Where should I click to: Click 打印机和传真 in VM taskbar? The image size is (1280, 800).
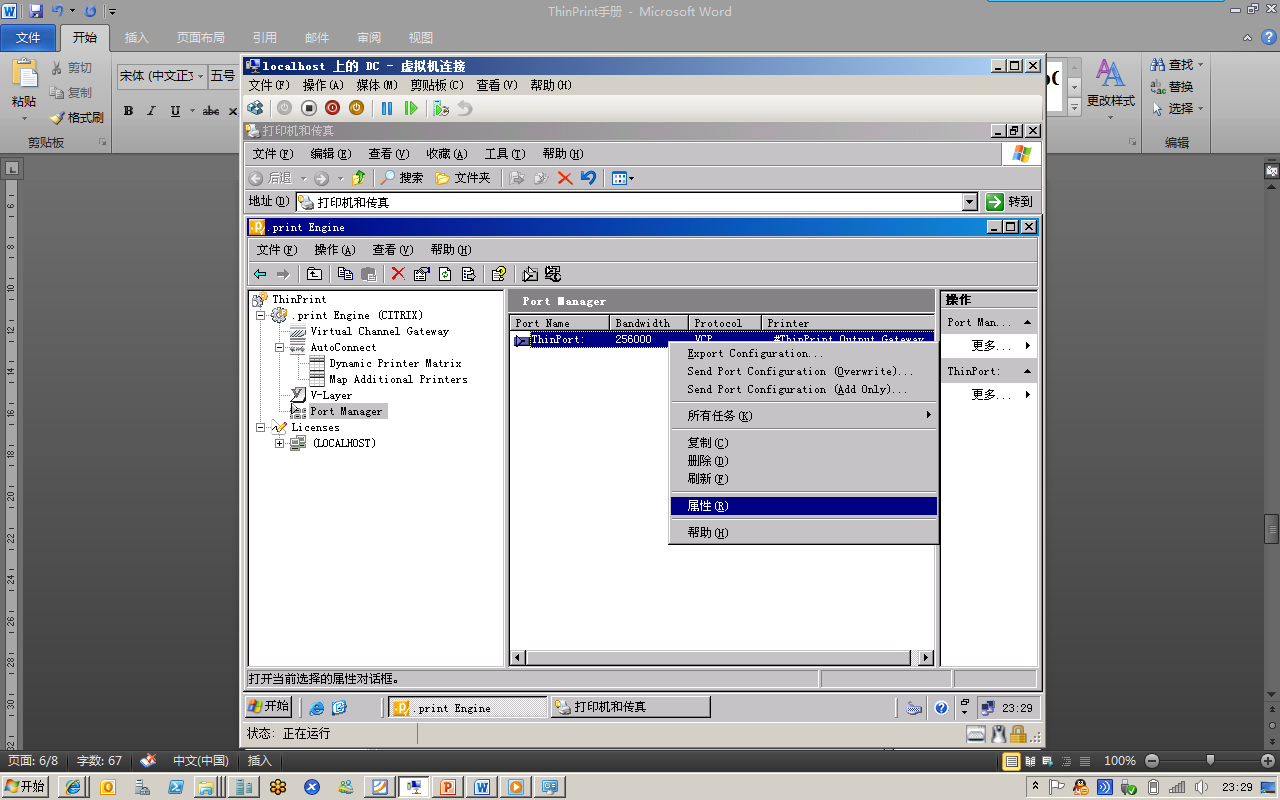click(630, 707)
